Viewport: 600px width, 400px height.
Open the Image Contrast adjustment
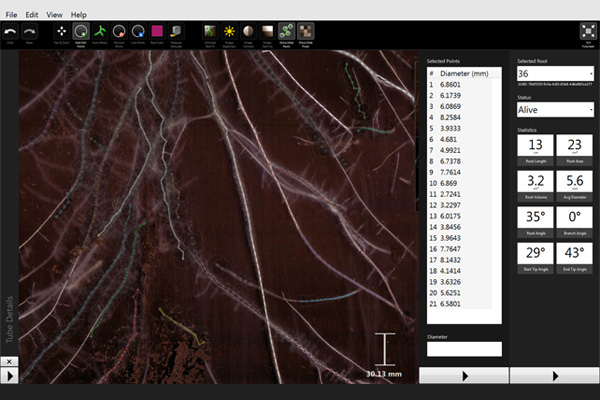coord(247,32)
